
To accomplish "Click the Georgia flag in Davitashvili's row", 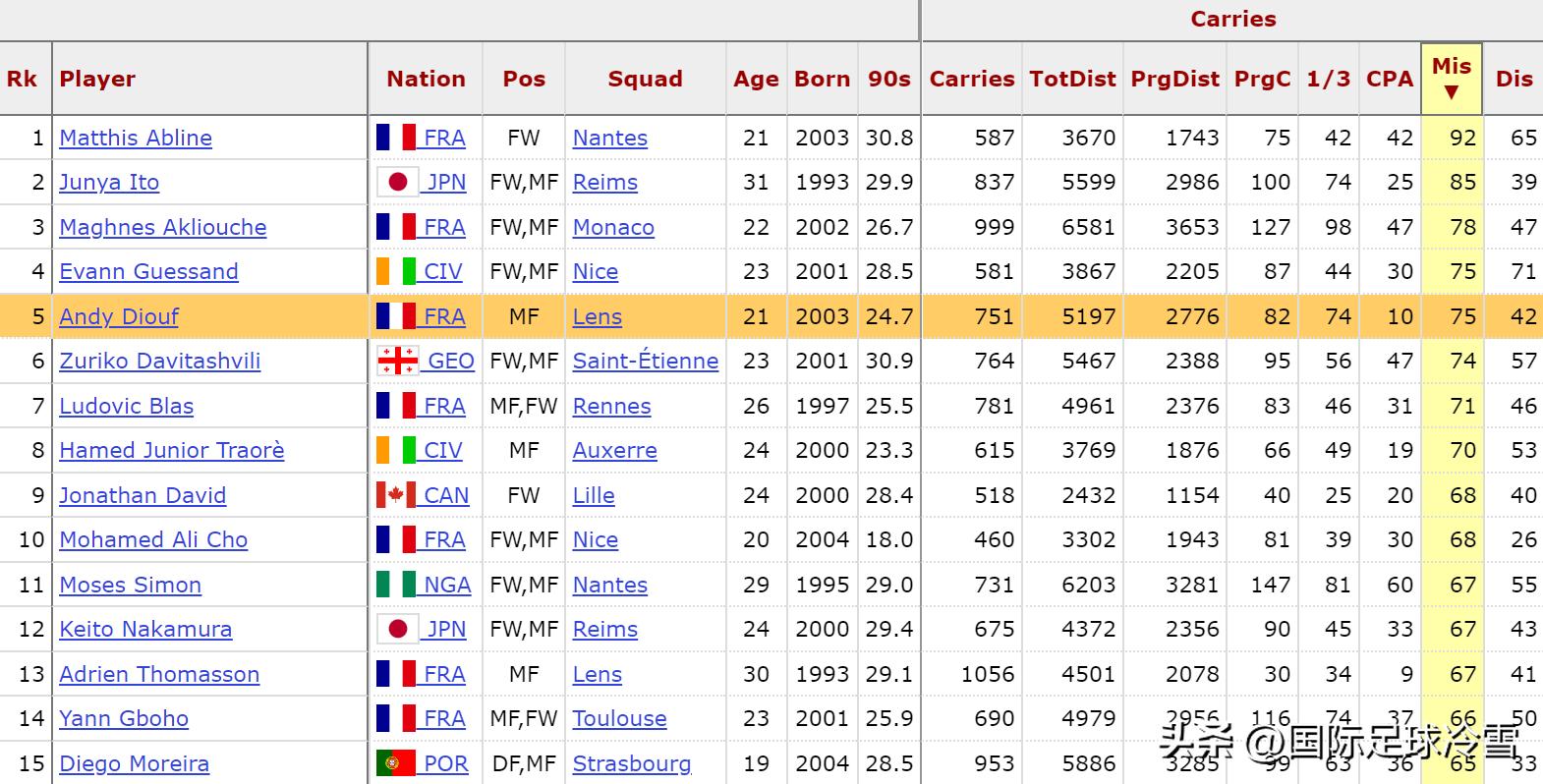I will point(398,361).
